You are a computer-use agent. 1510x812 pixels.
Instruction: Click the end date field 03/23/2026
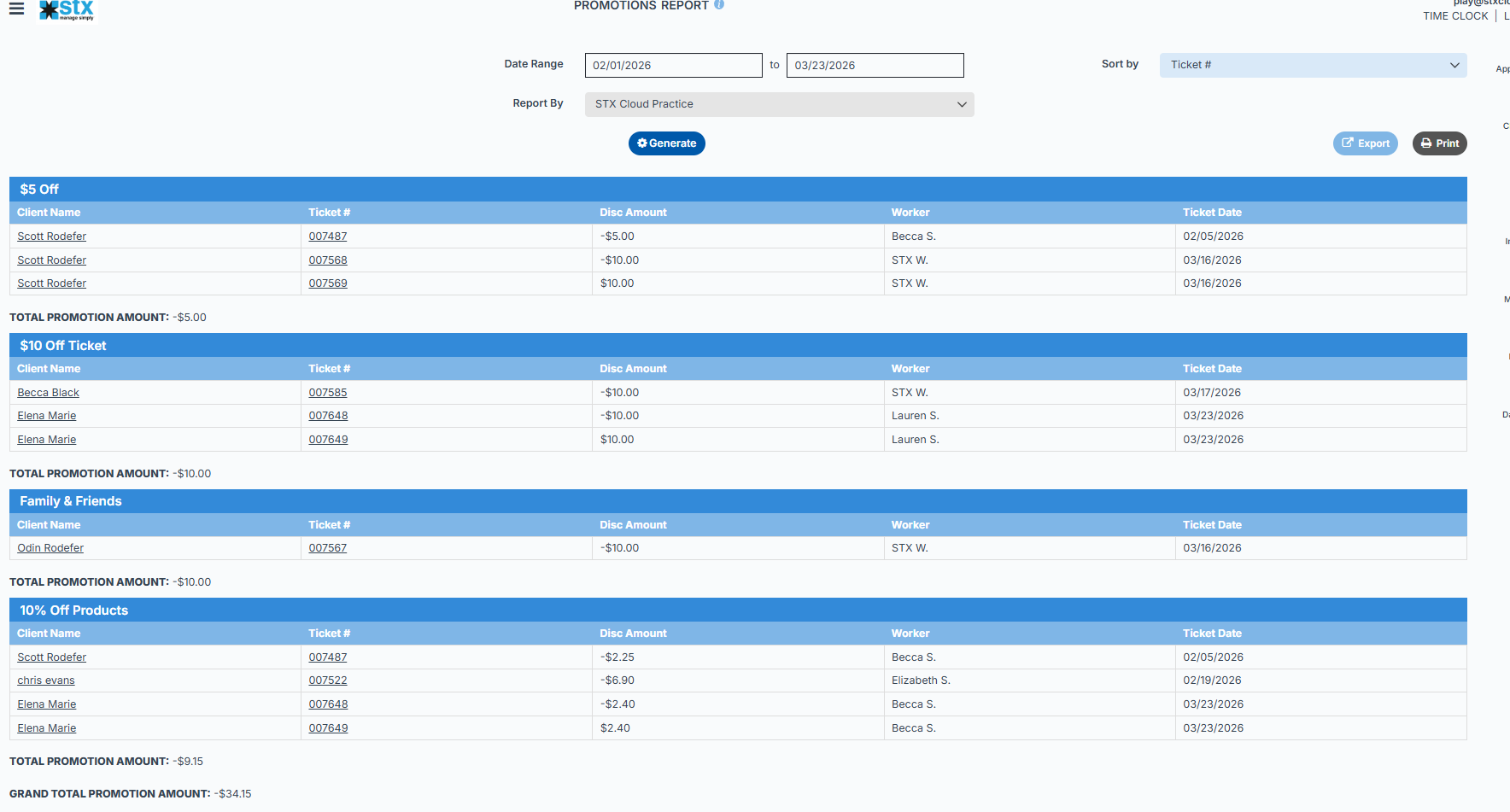875,66
